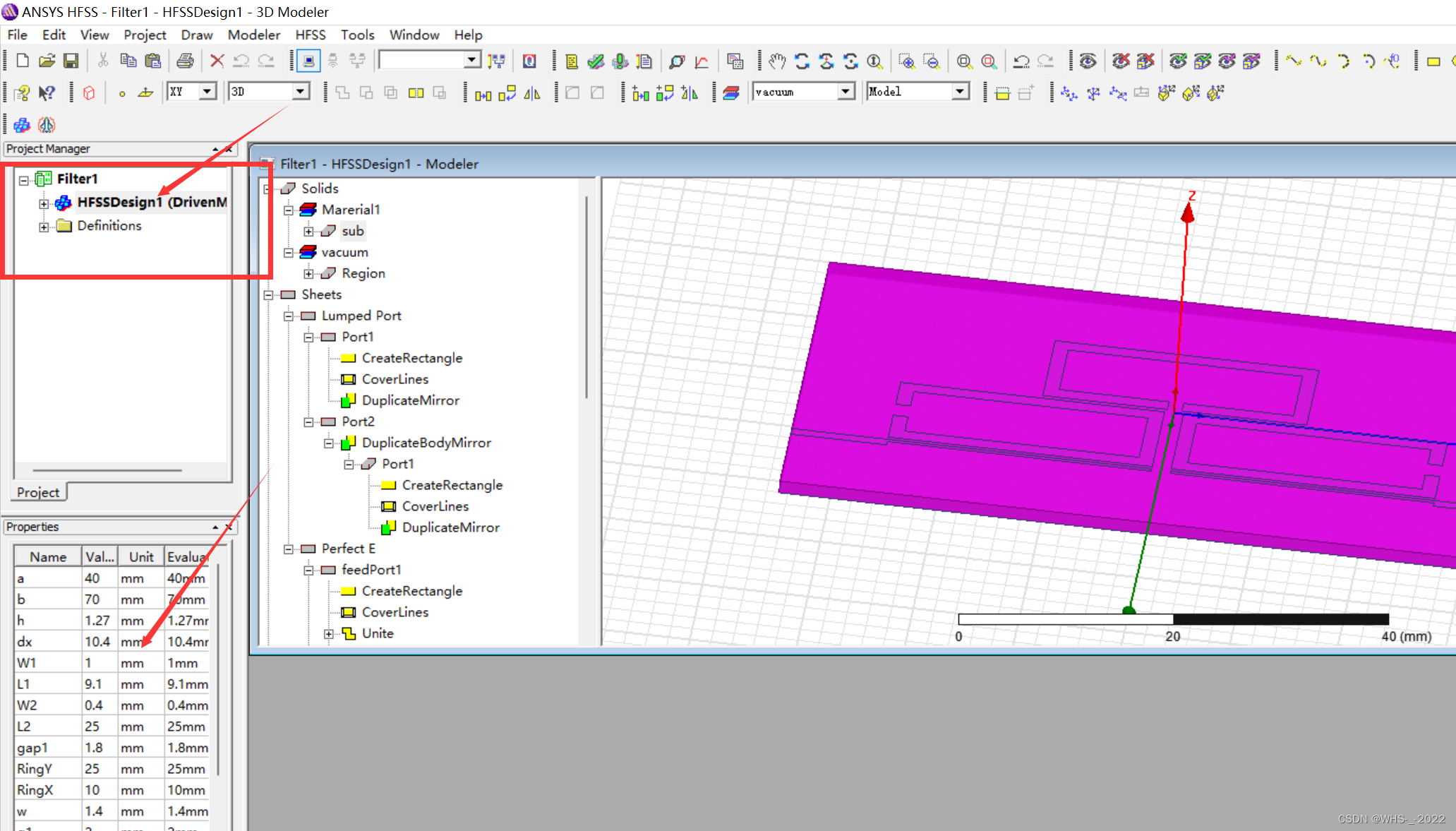Expand the sub solid node
The height and width of the screenshot is (831, 1456).
(308, 232)
